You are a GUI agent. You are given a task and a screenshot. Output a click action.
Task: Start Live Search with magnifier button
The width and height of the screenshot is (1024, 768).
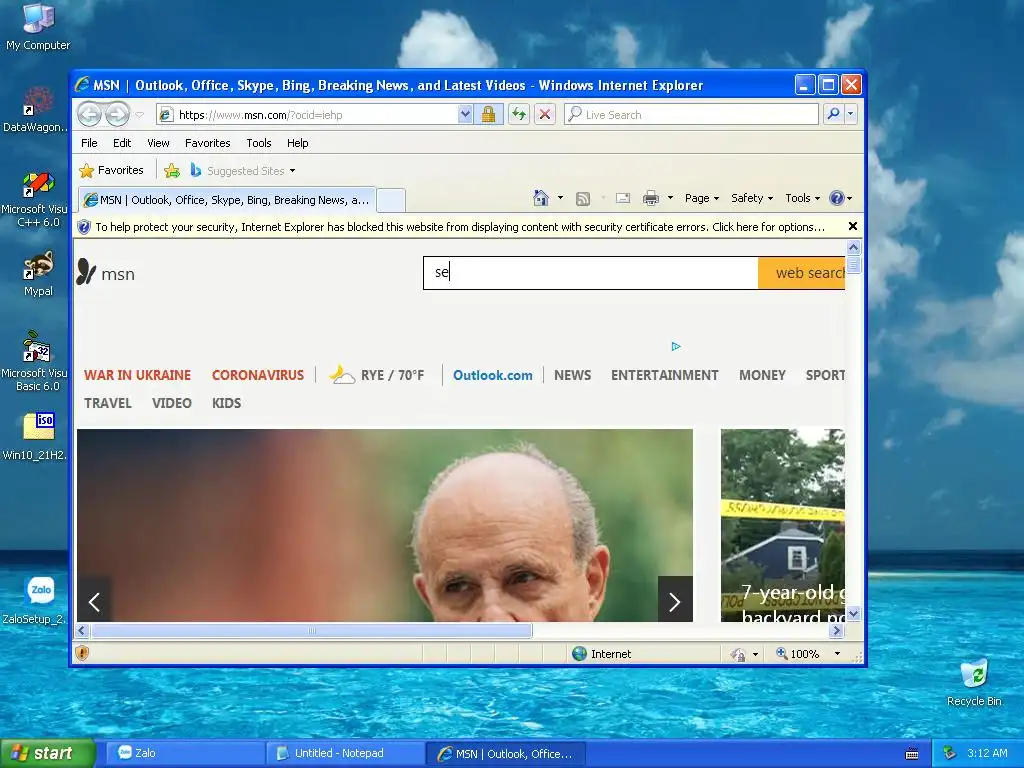tap(833, 114)
